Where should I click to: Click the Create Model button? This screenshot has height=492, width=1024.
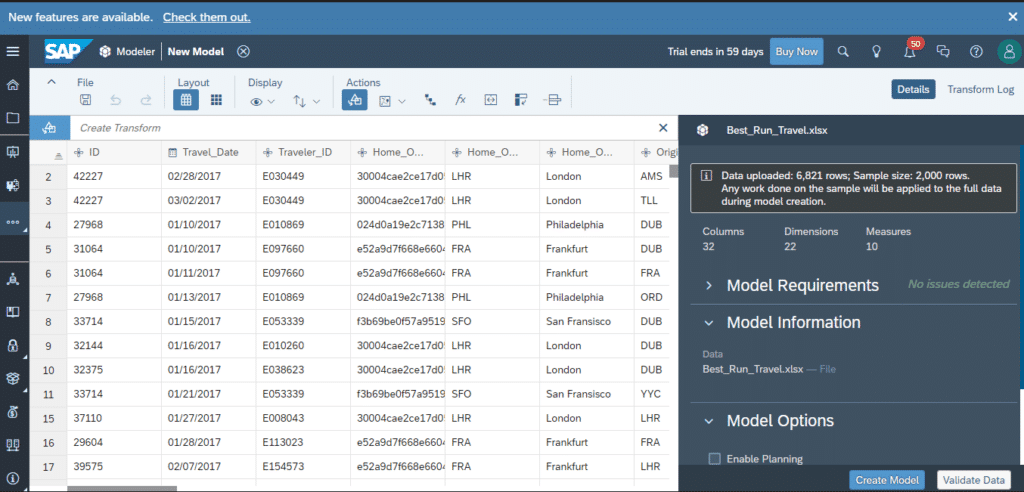[x=887, y=480]
